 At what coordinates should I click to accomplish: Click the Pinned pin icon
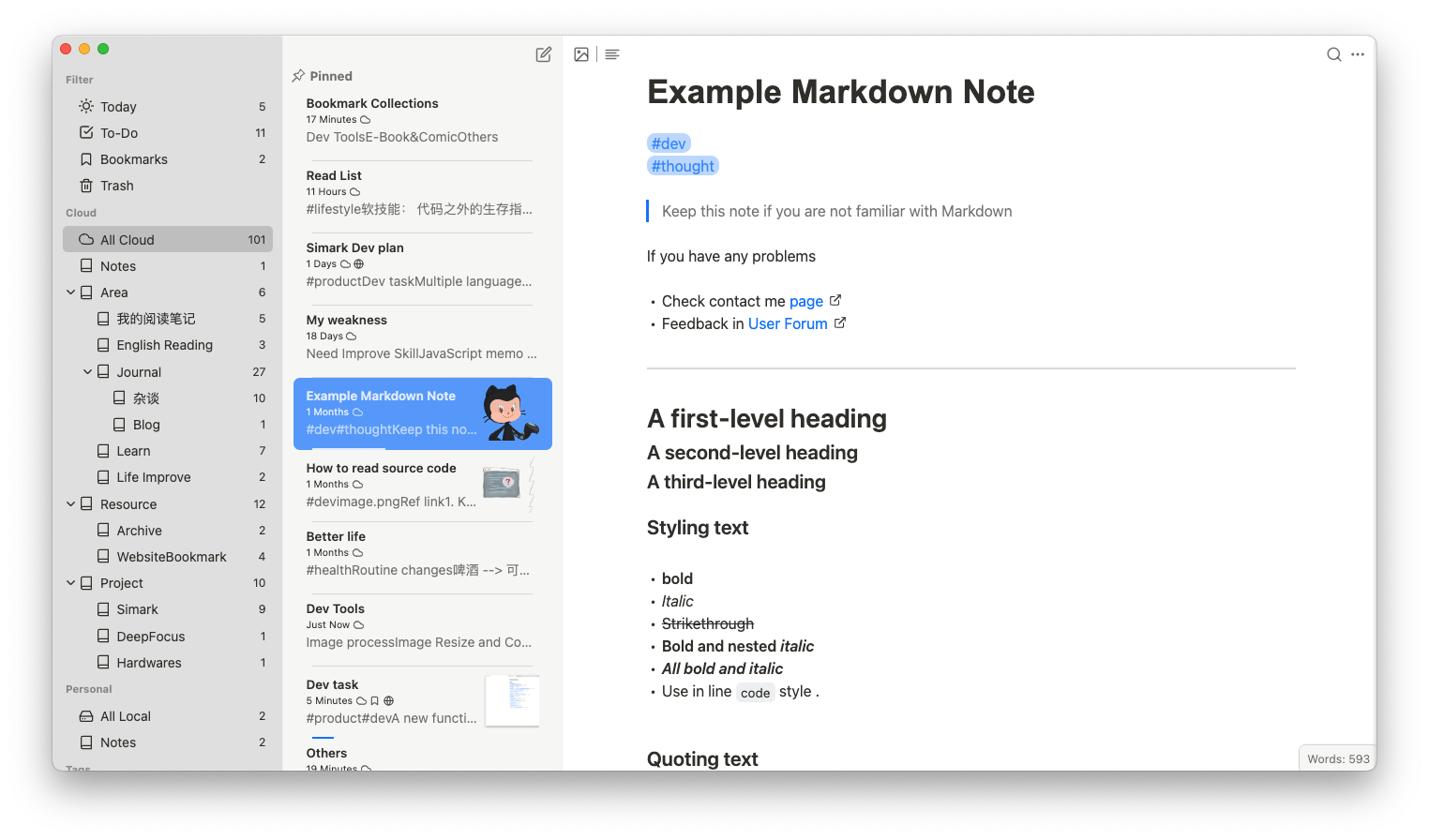coord(298,76)
